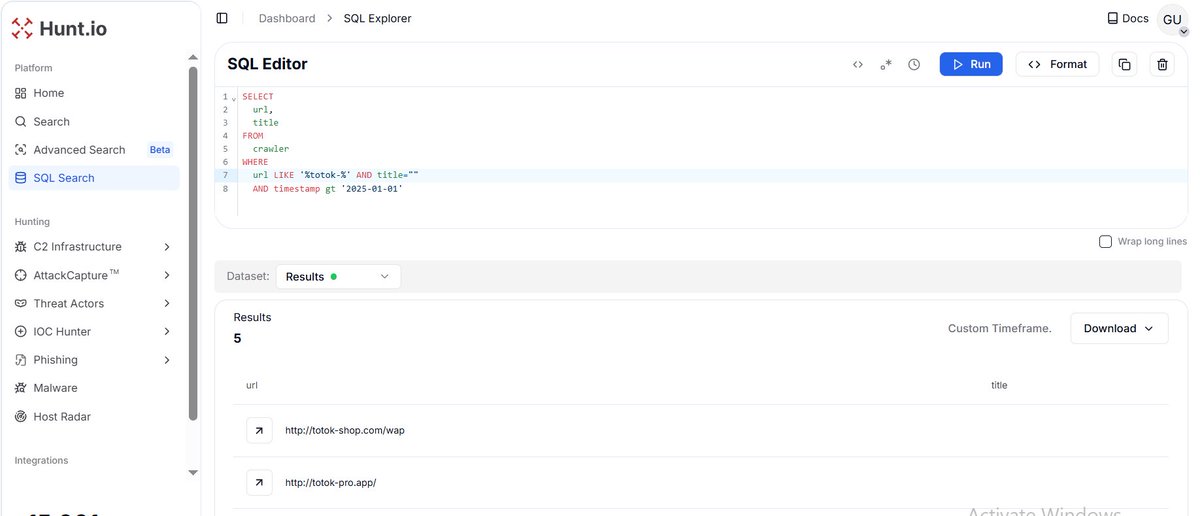Image resolution: width=1200 pixels, height=516 pixels.
Task: Click the Custom Timeframe label
Action: point(1000,328)
